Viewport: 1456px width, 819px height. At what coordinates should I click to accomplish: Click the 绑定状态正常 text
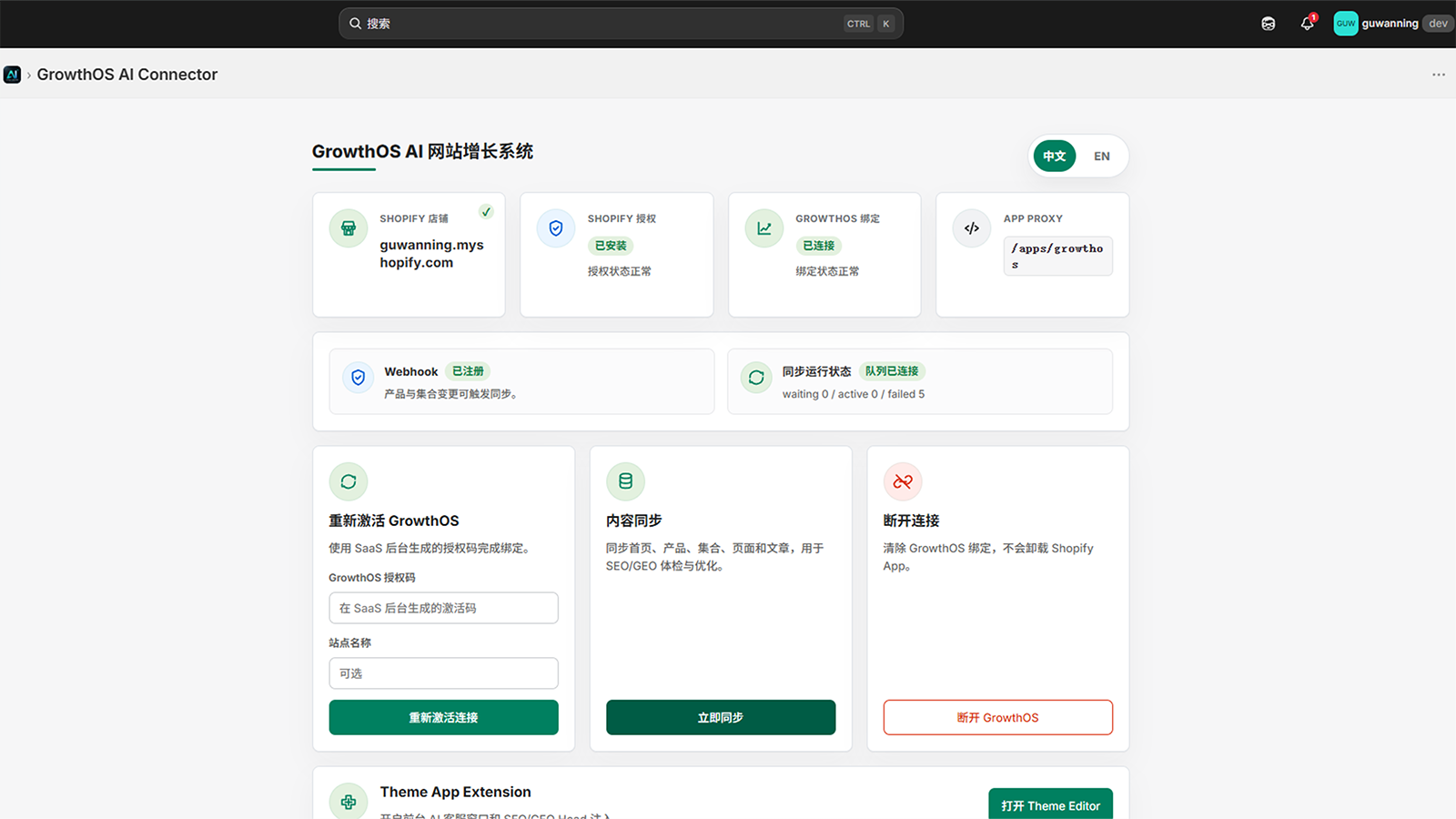click(x=827, y=271)
